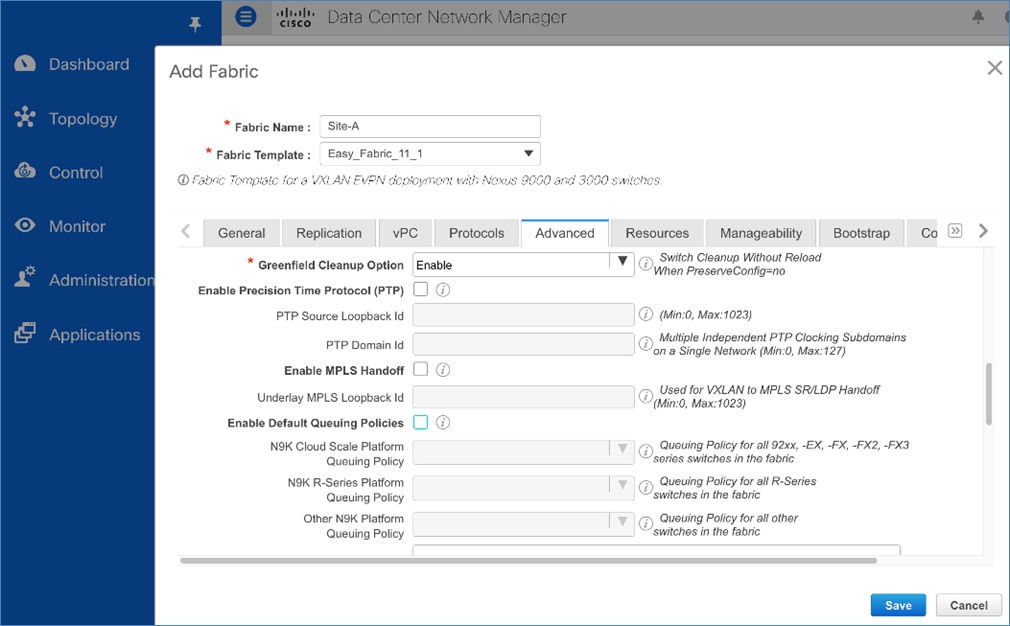Open N9K Cloud Scale Queuing Policy dropdown

pos(523,452)
